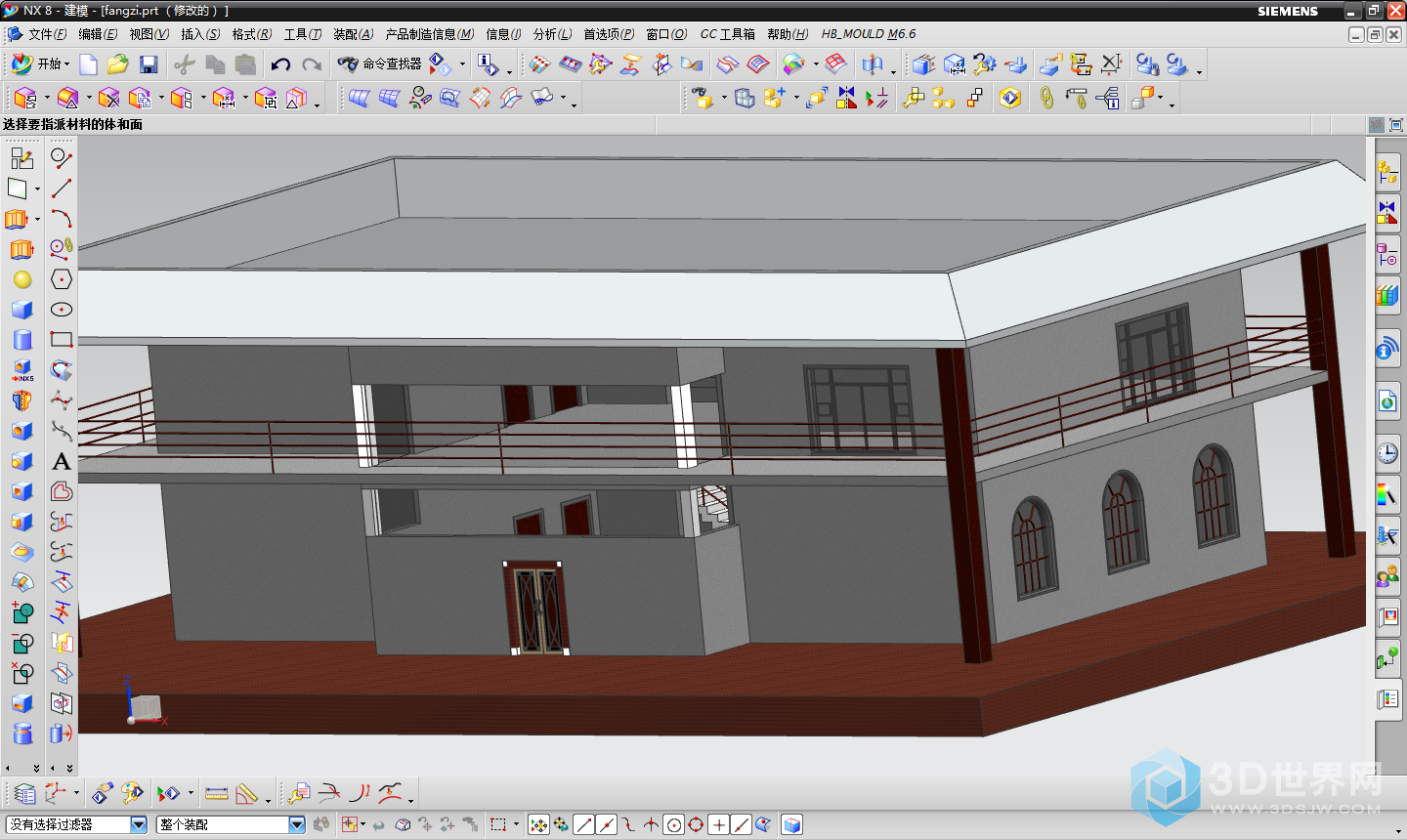Click the NX5 feature icon in left toolbar

(22, 370)
